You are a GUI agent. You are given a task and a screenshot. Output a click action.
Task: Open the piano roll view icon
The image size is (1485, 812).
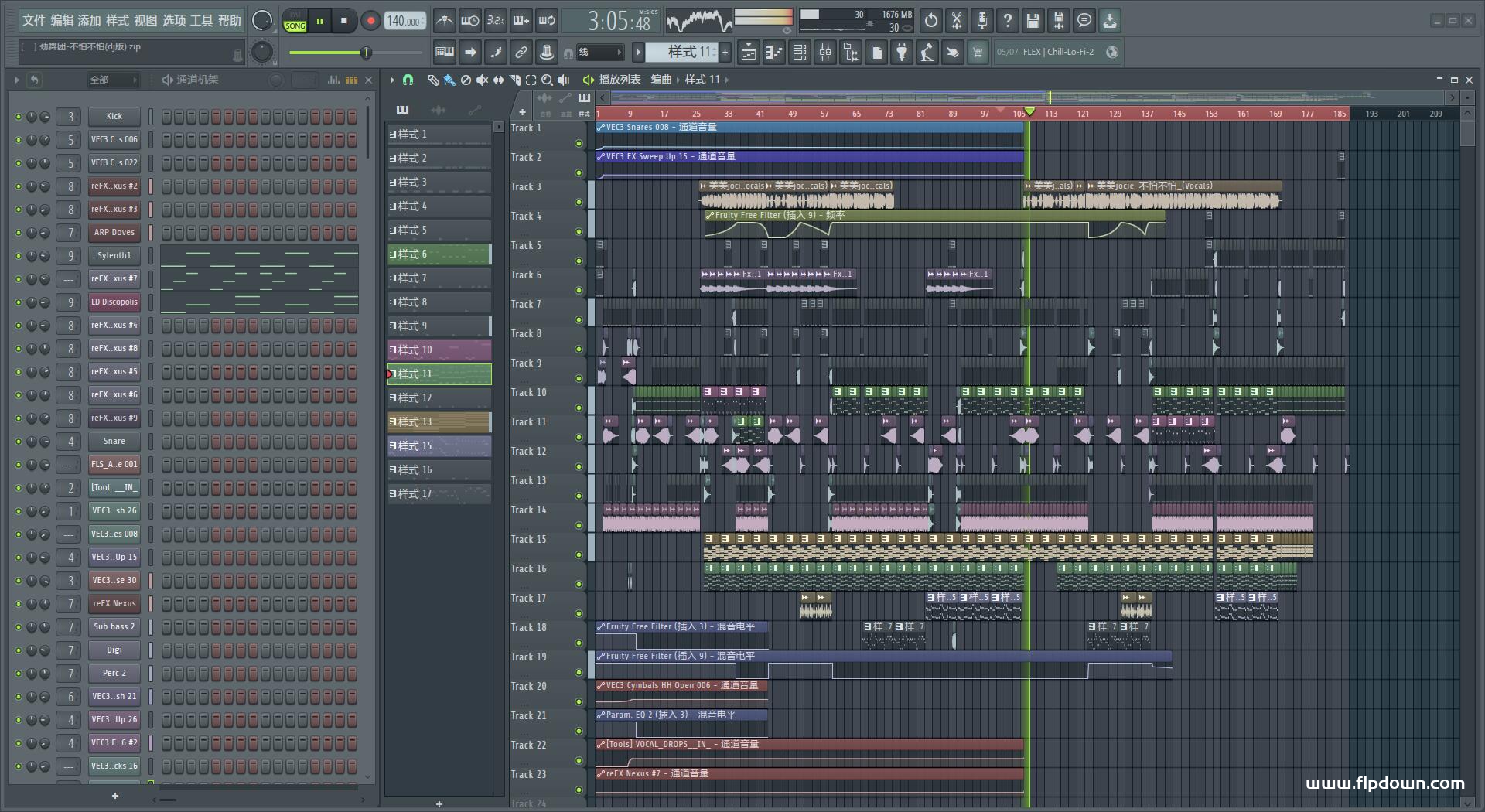coord(773,53)
